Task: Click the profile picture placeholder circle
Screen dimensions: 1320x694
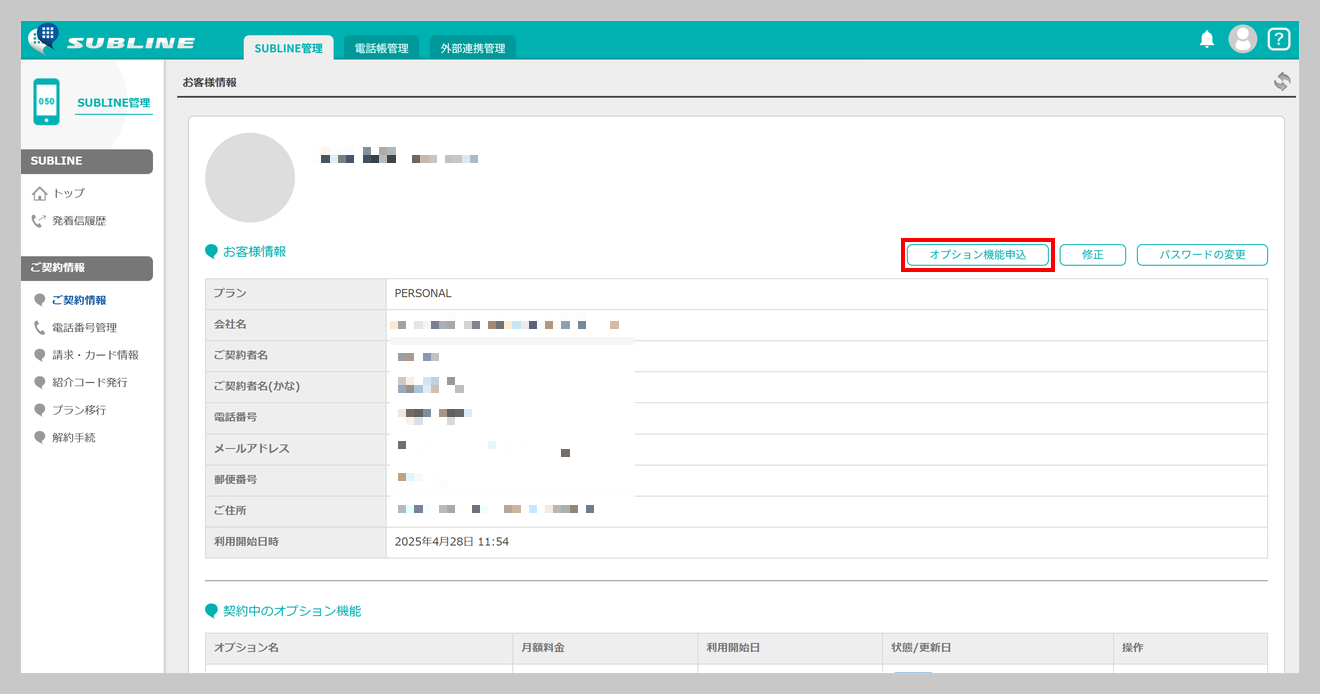Action: pos(250,178)
